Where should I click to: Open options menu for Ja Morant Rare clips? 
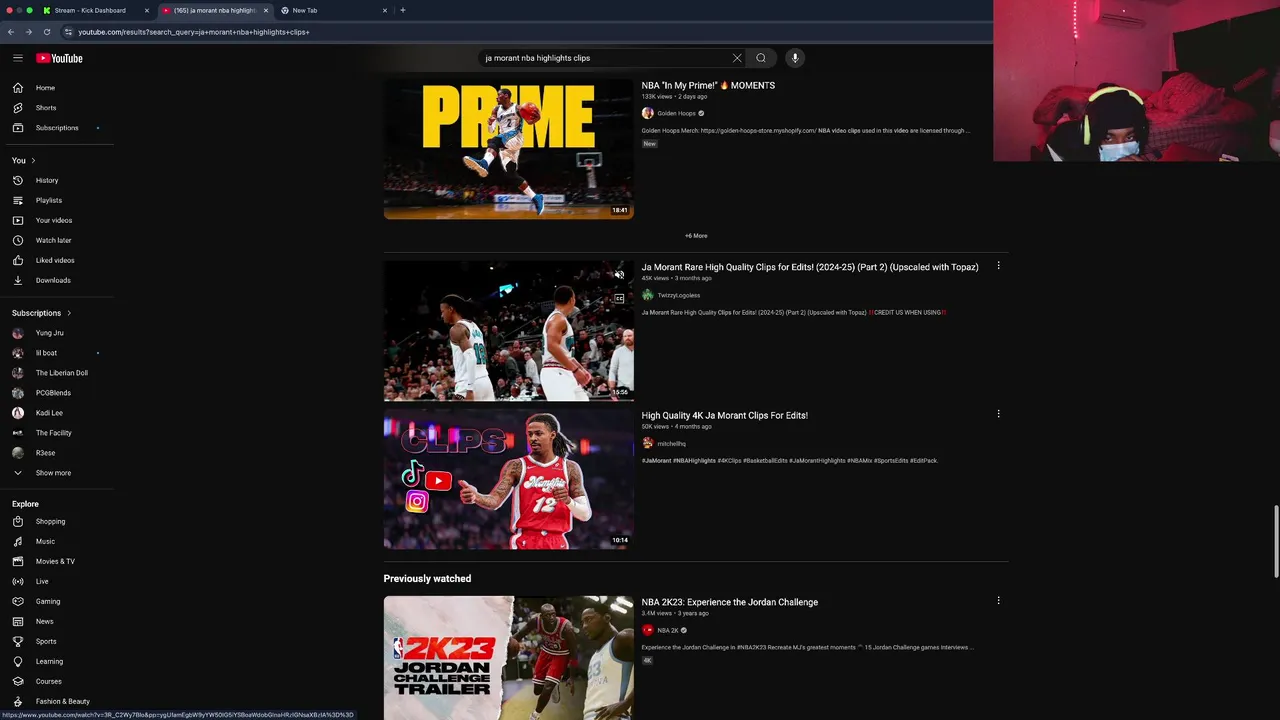998,266
